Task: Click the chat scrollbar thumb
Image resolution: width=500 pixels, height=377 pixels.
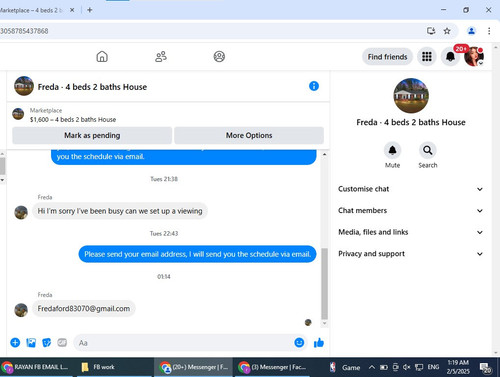Action: [x=324, y=284]
